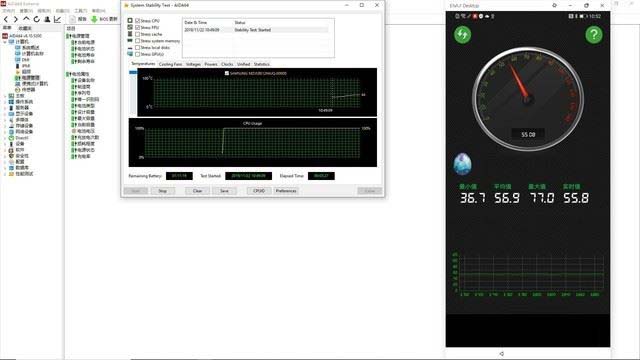Image resolution: width=640 pixels, height=360 pixels.
Task: Click the forward arrow in AIDA64 toolbar
Action: coord(16,19)
